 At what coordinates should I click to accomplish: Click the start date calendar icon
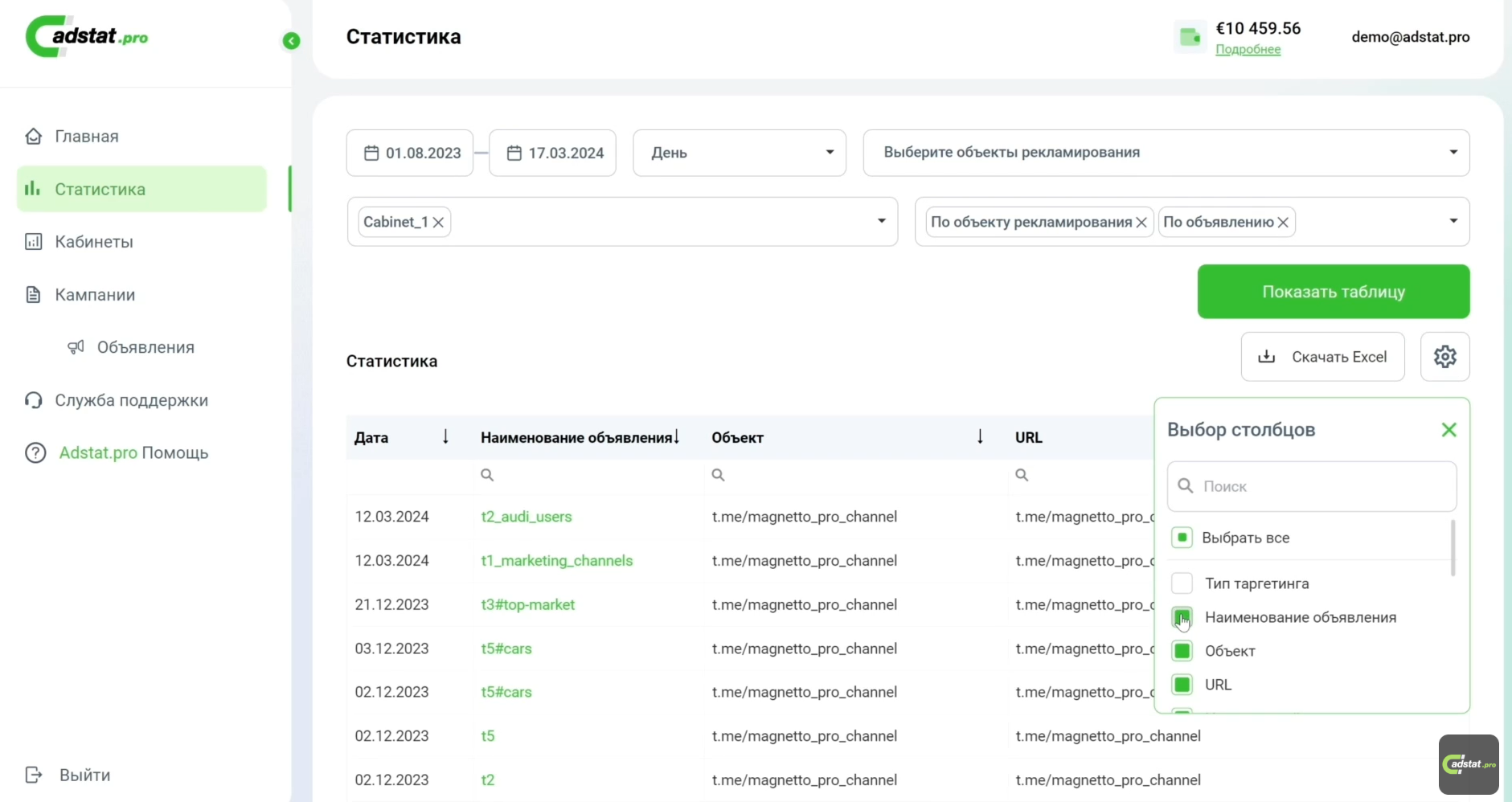(x=371, y=153)
